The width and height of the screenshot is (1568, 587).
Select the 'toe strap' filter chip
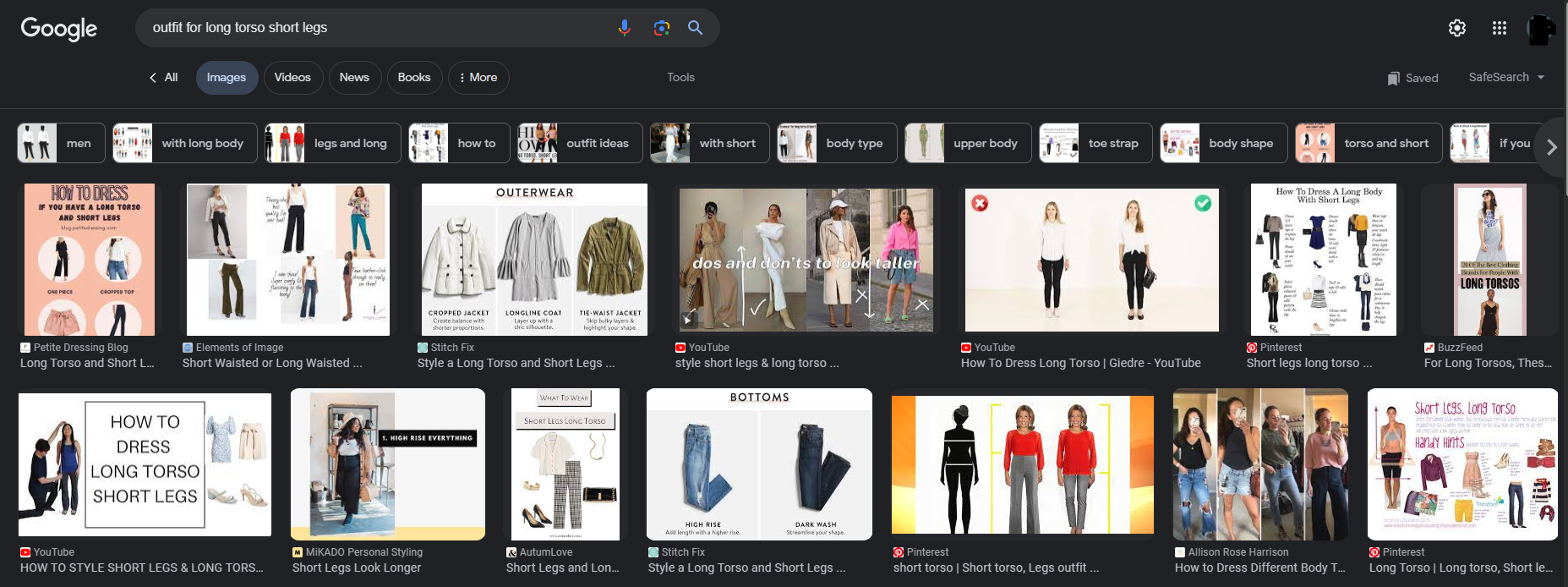pyautogui.click(x=1095, y=143)
